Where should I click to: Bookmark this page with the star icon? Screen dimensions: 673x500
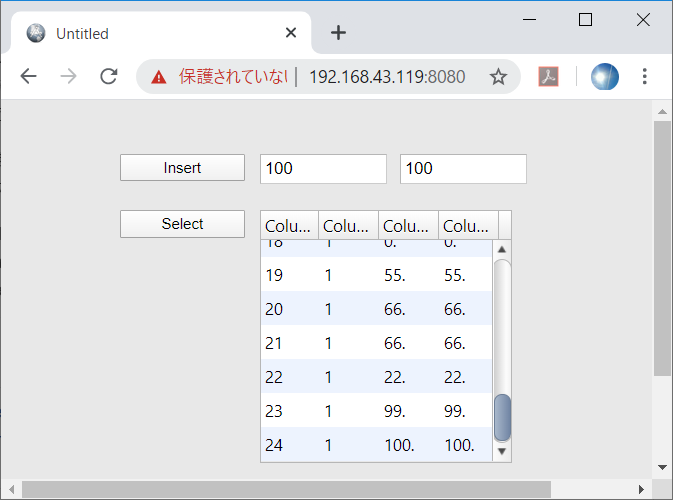(x=498, y=77)
